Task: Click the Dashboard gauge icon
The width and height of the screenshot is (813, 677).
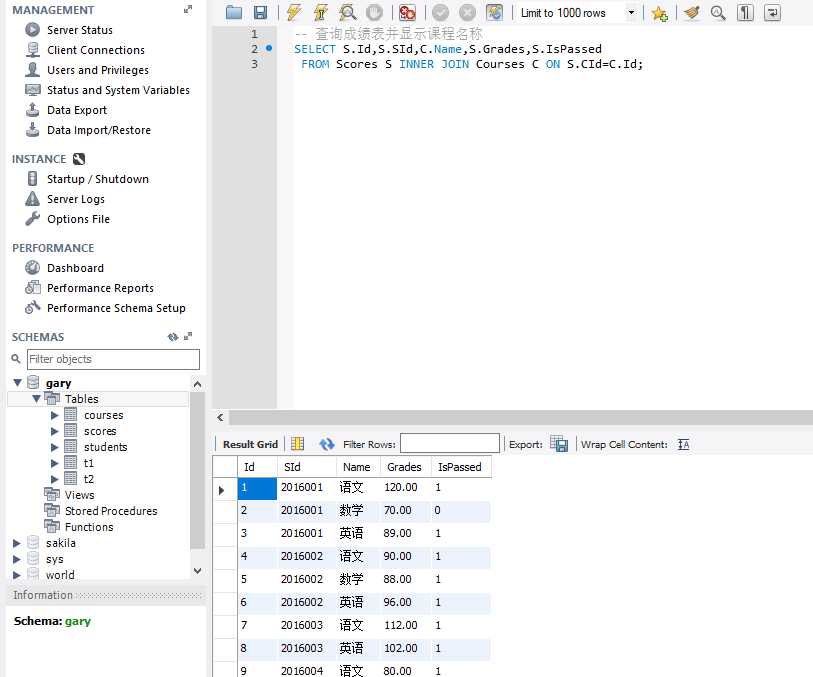Action: pos(32,267)
